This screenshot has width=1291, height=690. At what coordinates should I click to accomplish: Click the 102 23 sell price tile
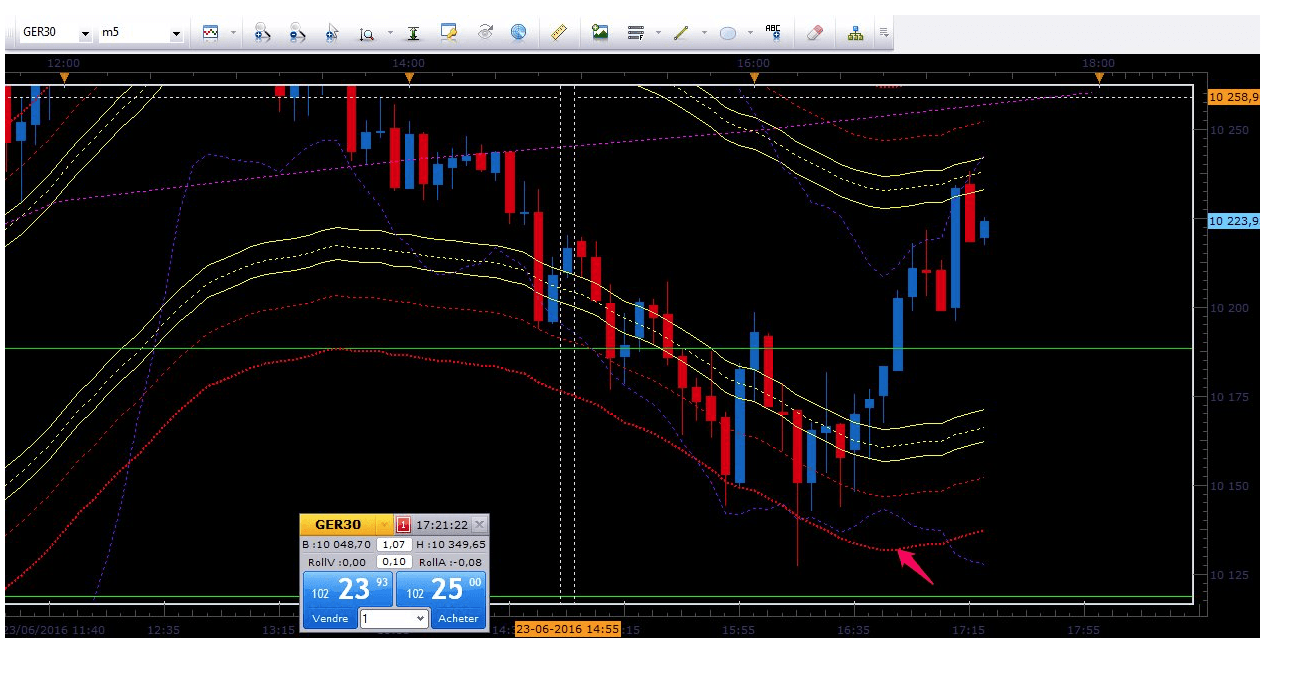point(347,589)
